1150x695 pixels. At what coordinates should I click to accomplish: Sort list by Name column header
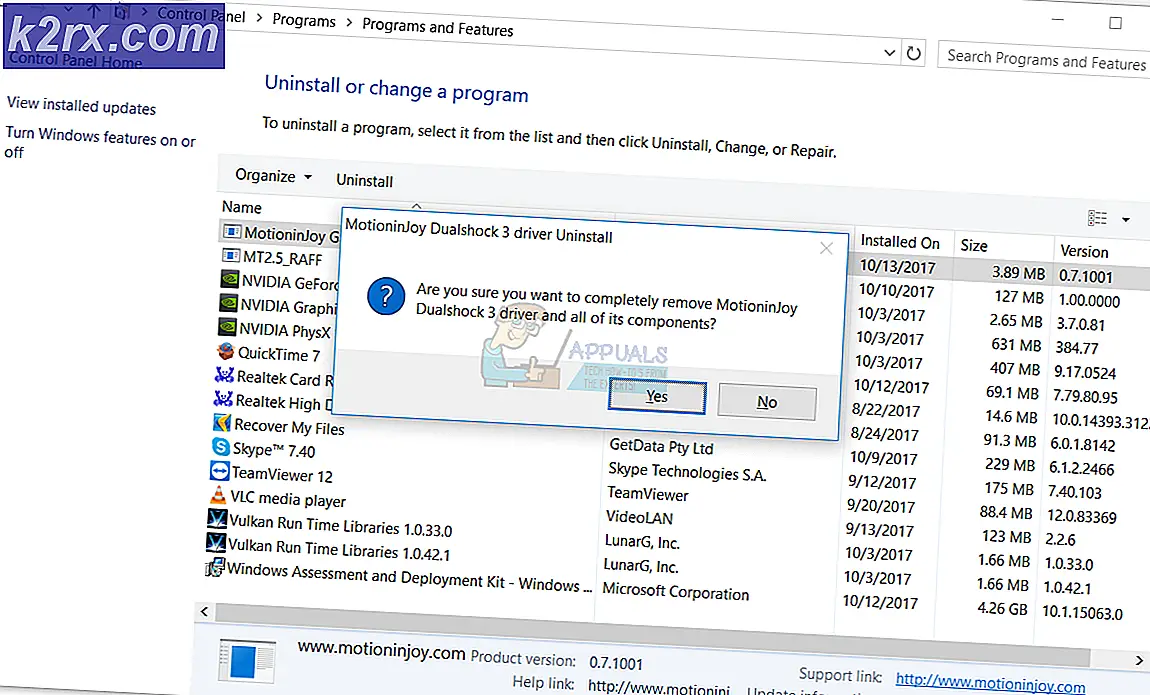[242, 207]
